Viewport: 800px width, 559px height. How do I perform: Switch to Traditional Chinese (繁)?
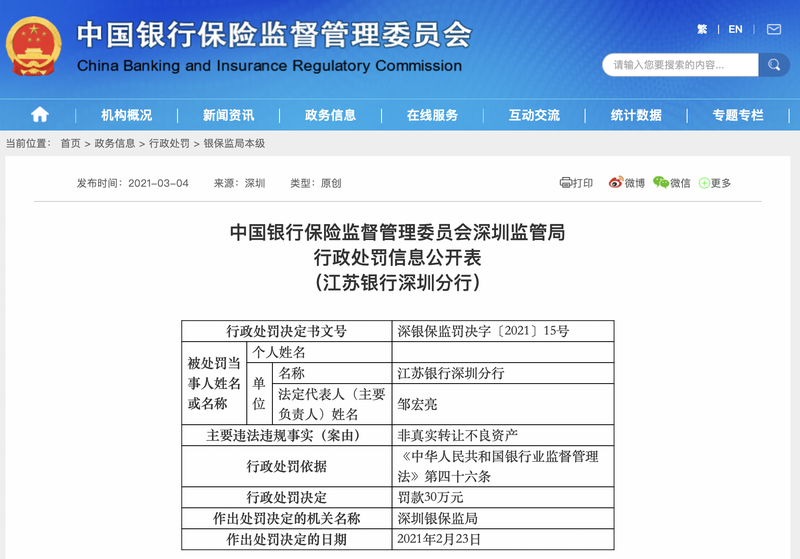click(x=702, y=29)
